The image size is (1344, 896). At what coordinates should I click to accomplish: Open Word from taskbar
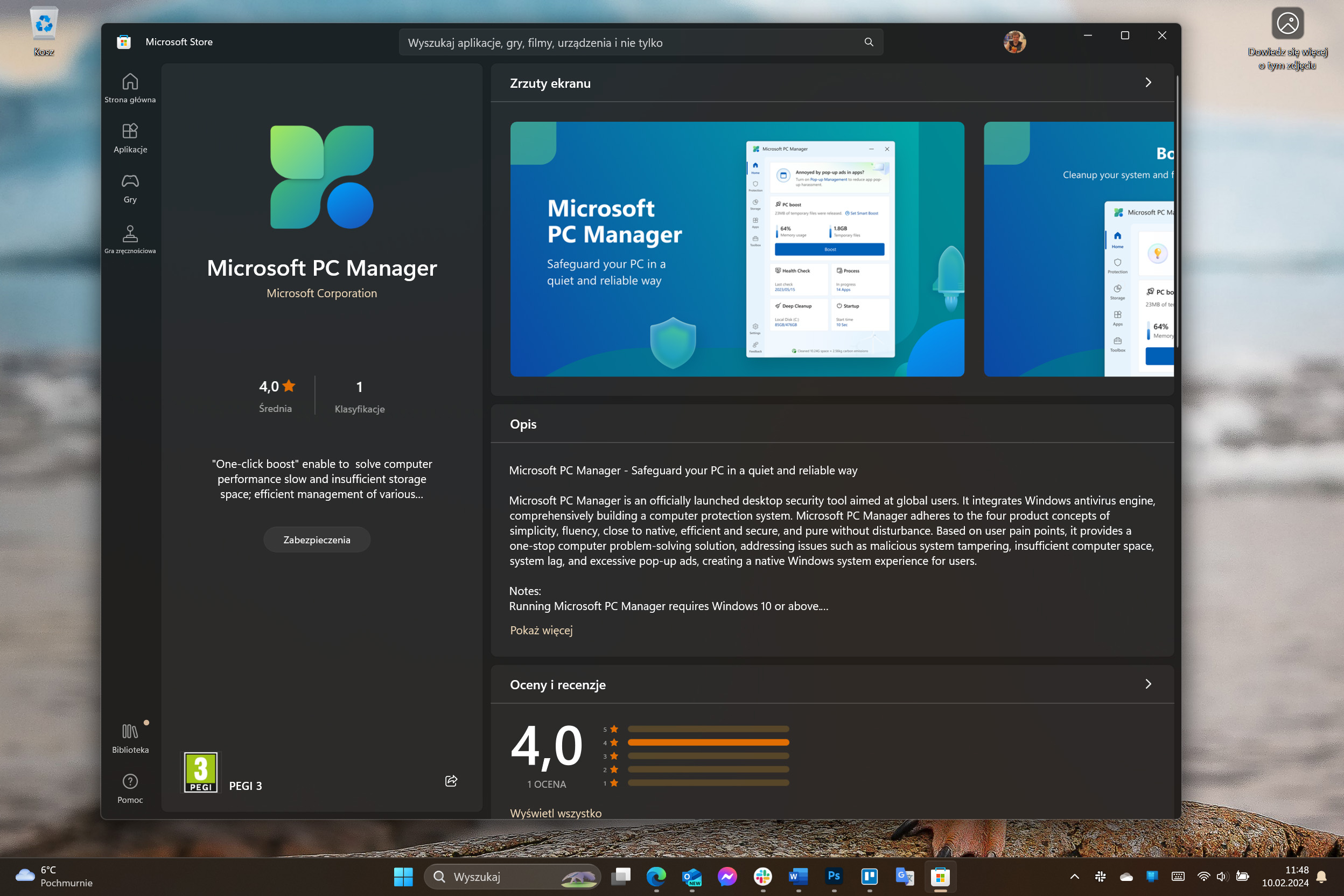tap(799, 877)
